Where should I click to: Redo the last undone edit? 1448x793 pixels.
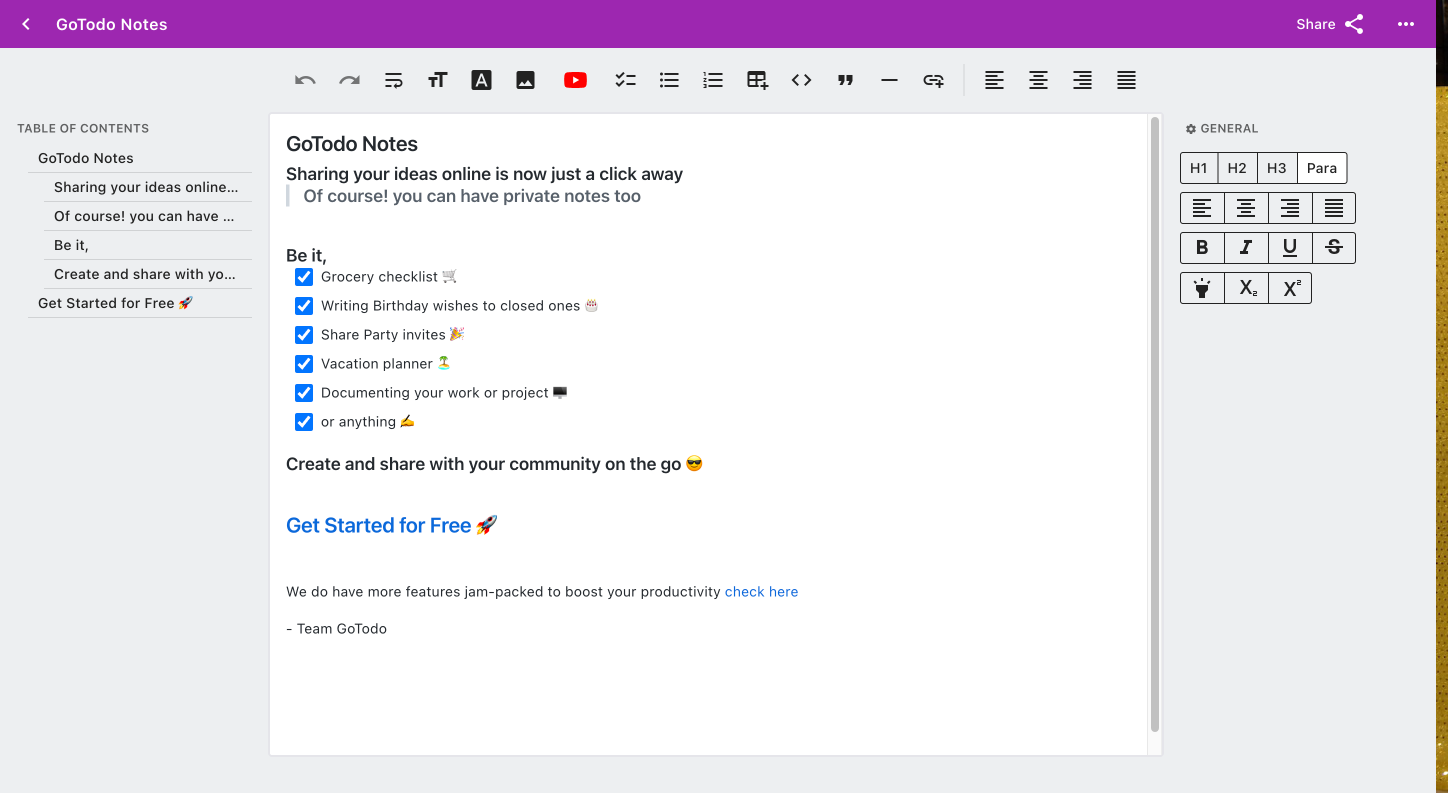(349, 80)
